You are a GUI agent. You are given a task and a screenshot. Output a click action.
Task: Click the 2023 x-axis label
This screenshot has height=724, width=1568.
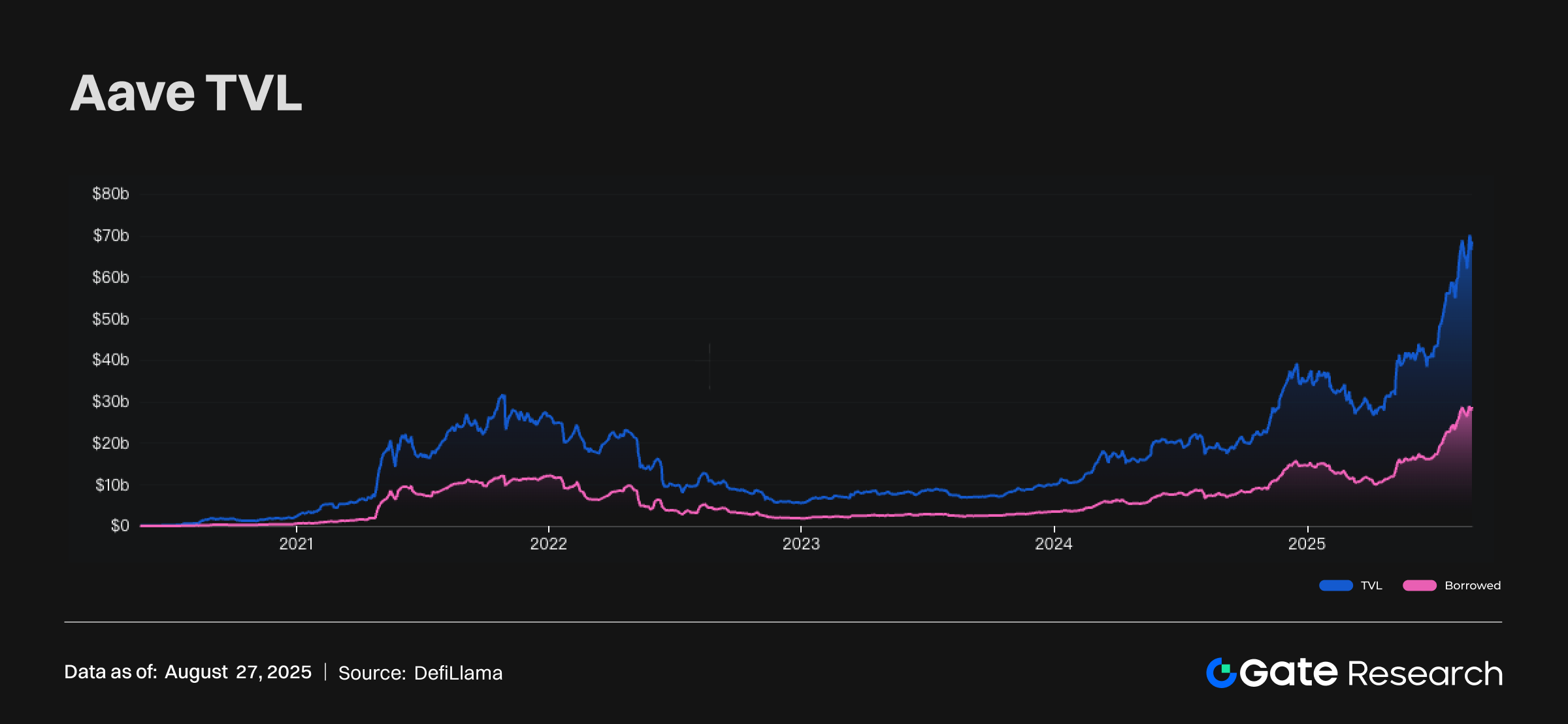801,544
